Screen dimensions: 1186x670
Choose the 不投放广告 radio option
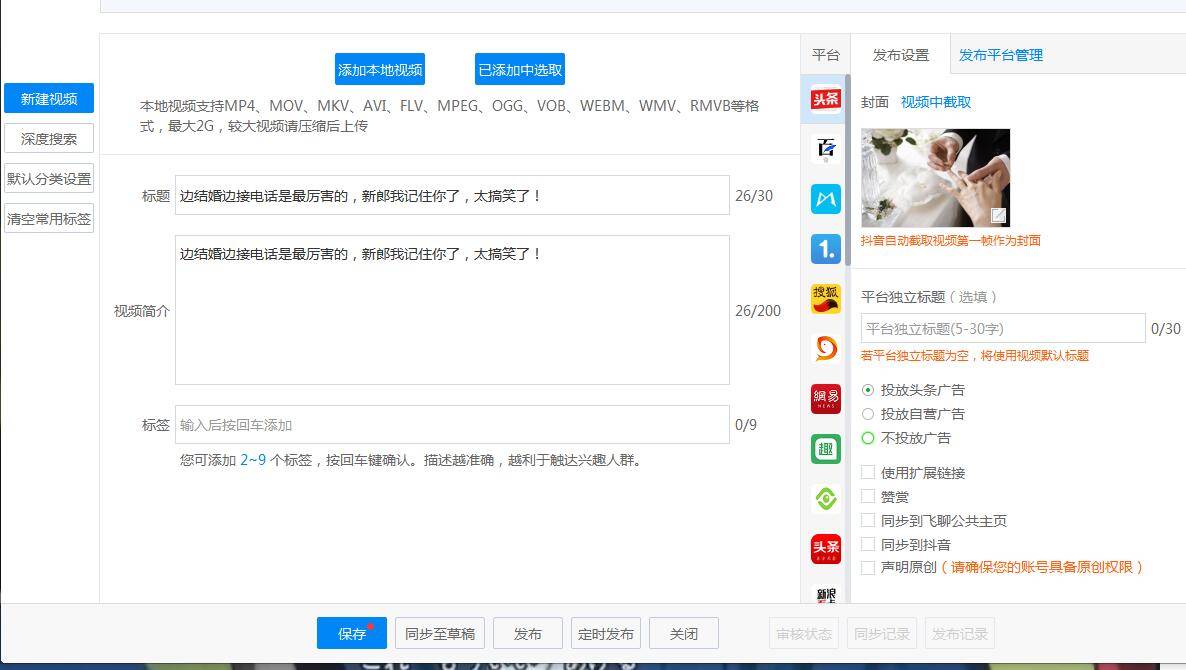click(x=868, y=438)
